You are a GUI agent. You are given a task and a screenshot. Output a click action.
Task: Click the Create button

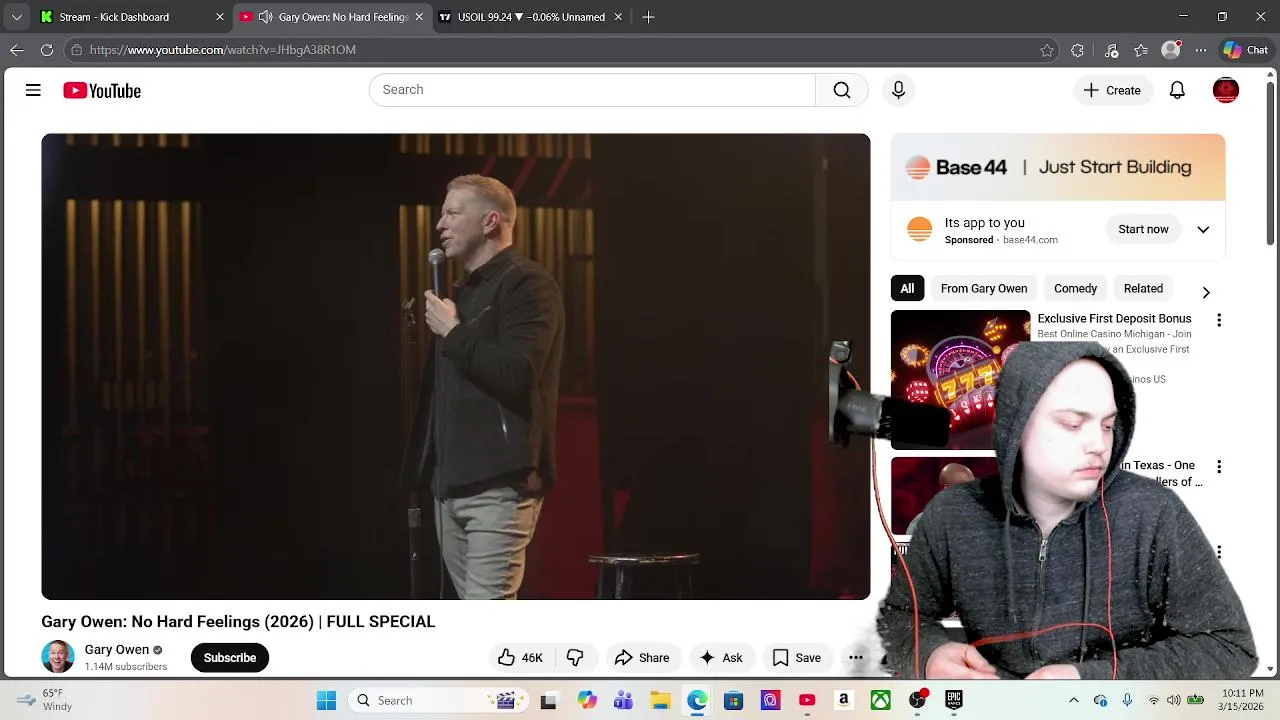point(1112,90)
